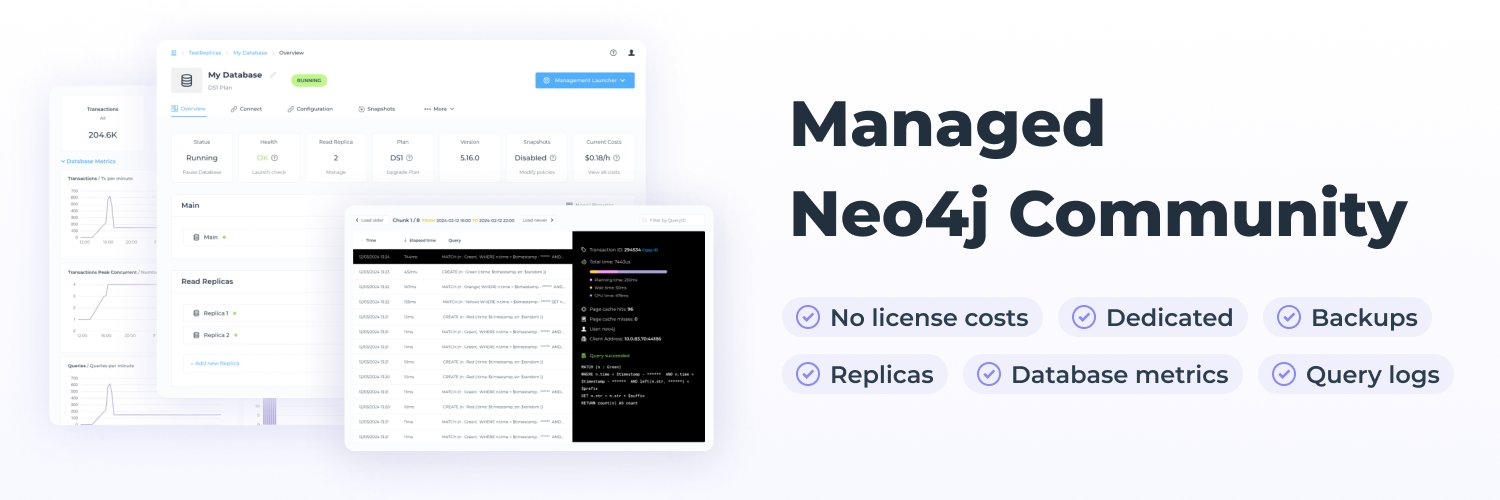
Task: Copy the Transaction ID via Copy ID
Action: (649, 250)
